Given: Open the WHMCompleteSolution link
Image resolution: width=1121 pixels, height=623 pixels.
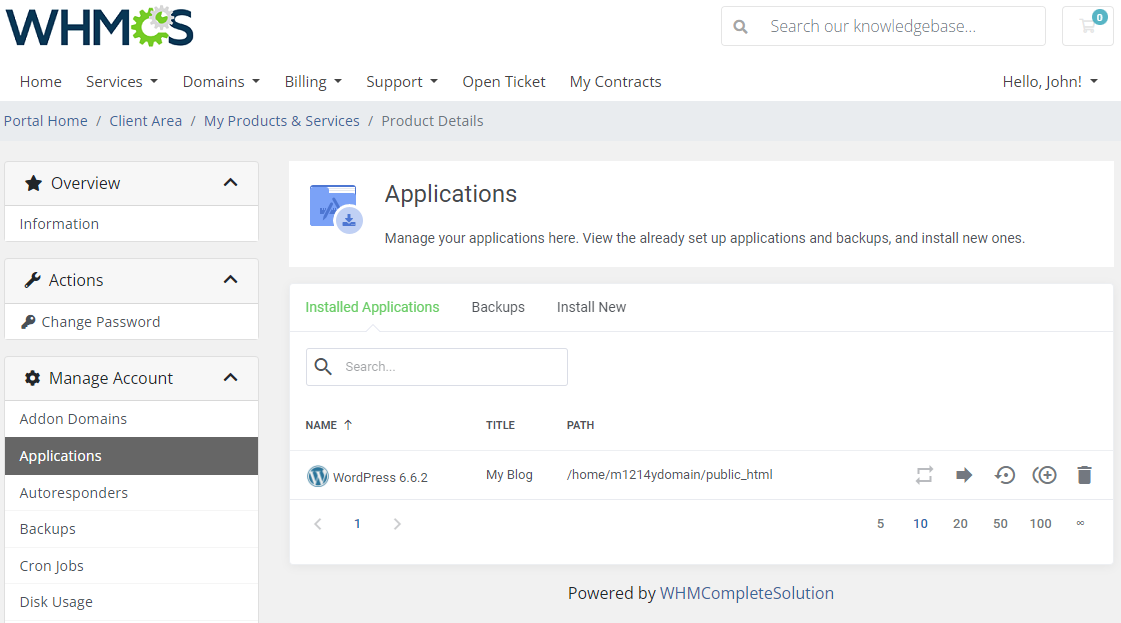Looking at the screenshot, I should (746, 593).
